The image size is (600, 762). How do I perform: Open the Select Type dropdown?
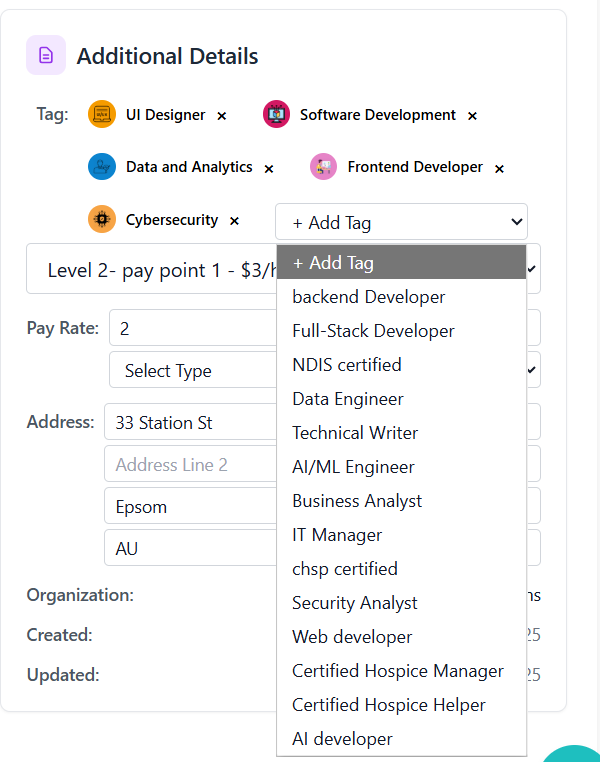tap(190, 370)
